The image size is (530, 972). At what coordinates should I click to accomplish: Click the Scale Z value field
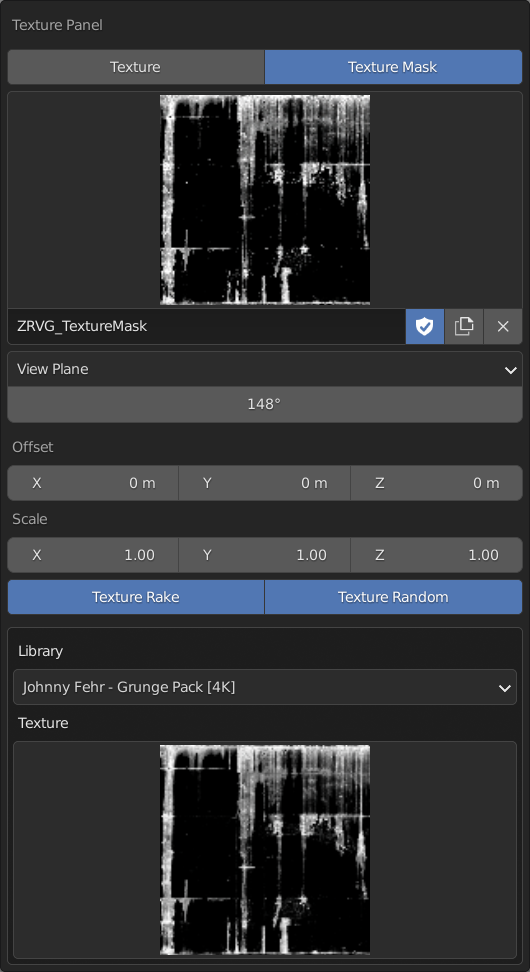[436, 555]
